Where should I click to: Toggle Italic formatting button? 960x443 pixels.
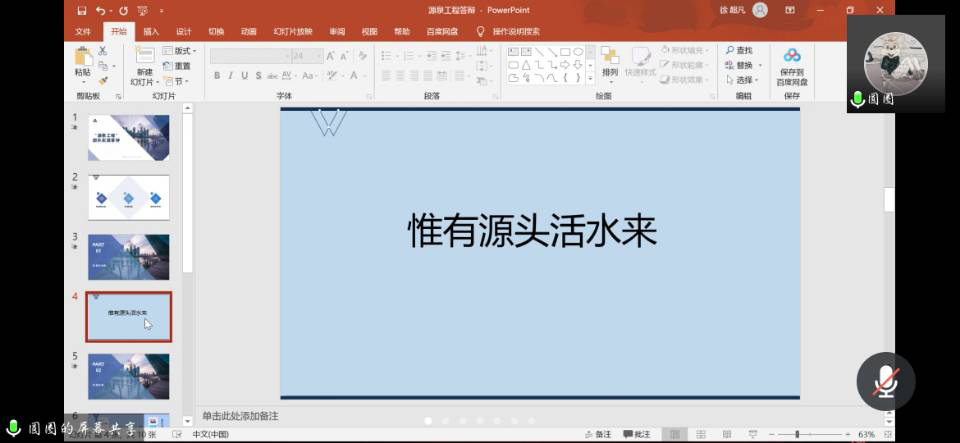pos(230,76)
